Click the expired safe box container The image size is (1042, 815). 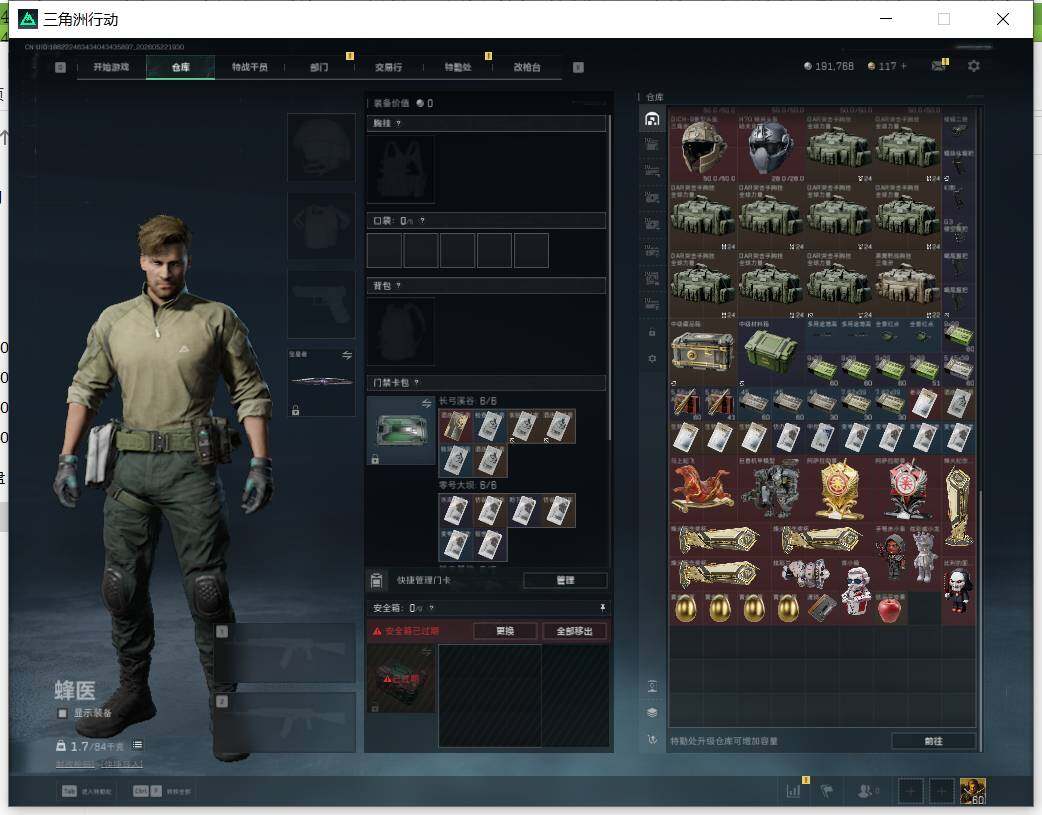pos(401,679)
